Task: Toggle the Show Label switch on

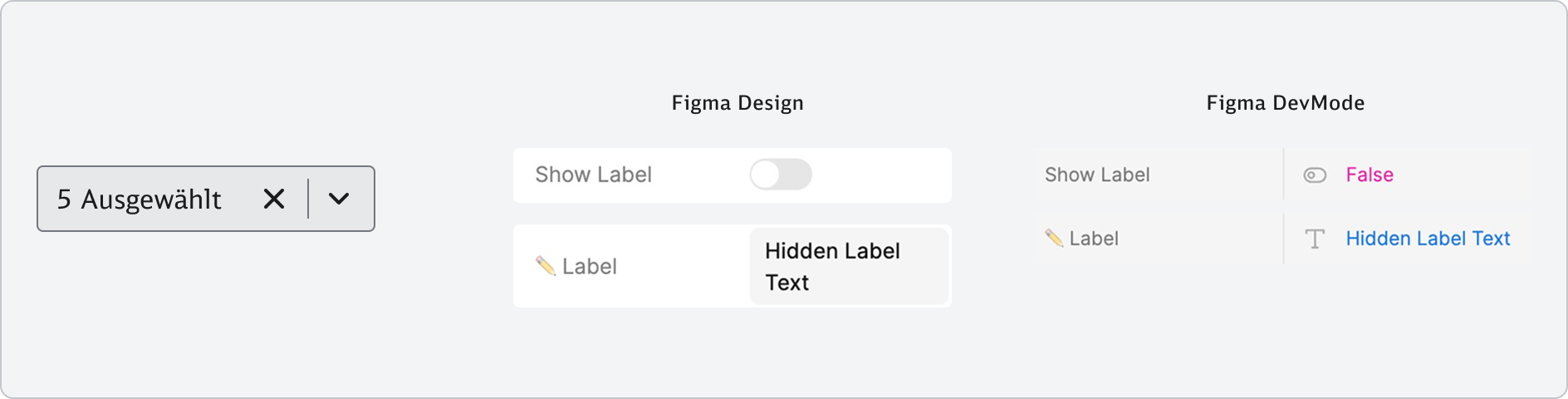Action: 780,175
